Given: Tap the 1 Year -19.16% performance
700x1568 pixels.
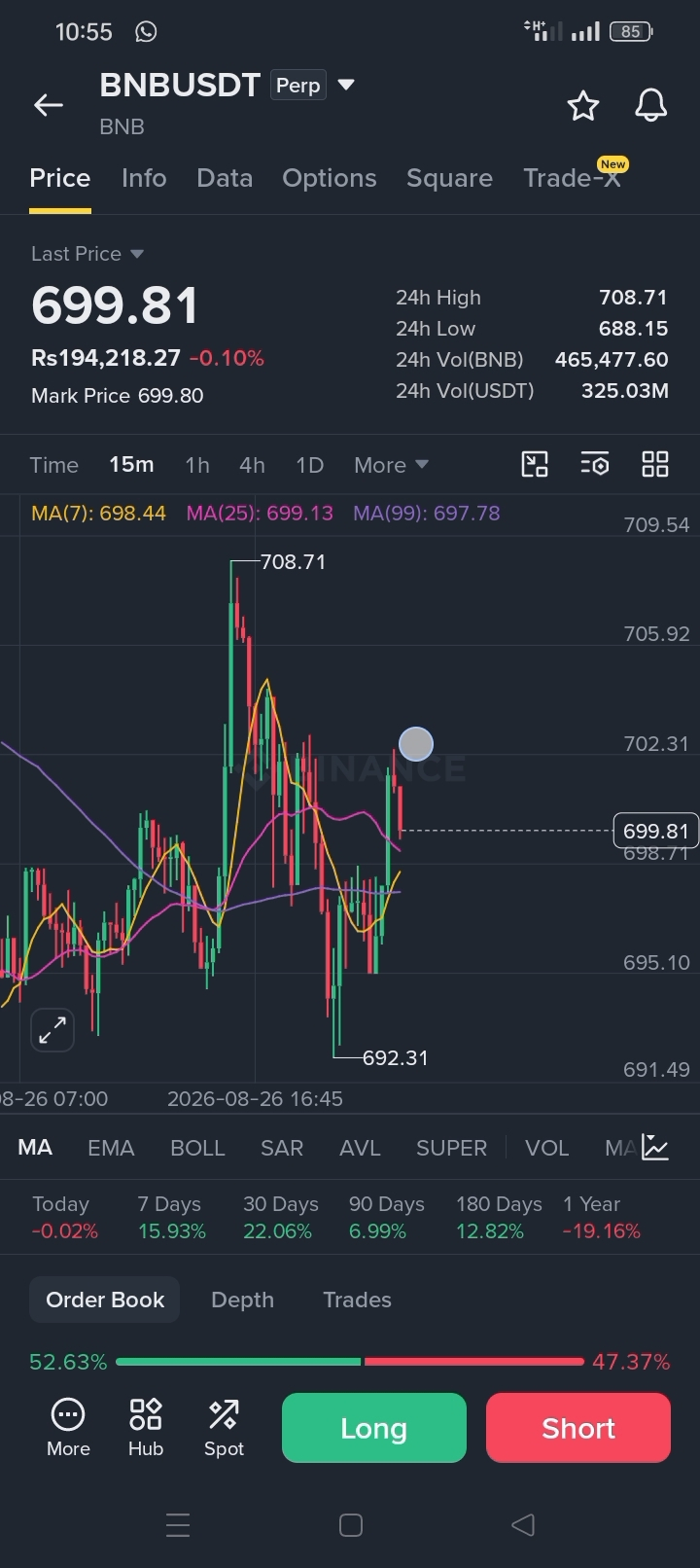Looking at the screenshot, I should coord(602,1218).
